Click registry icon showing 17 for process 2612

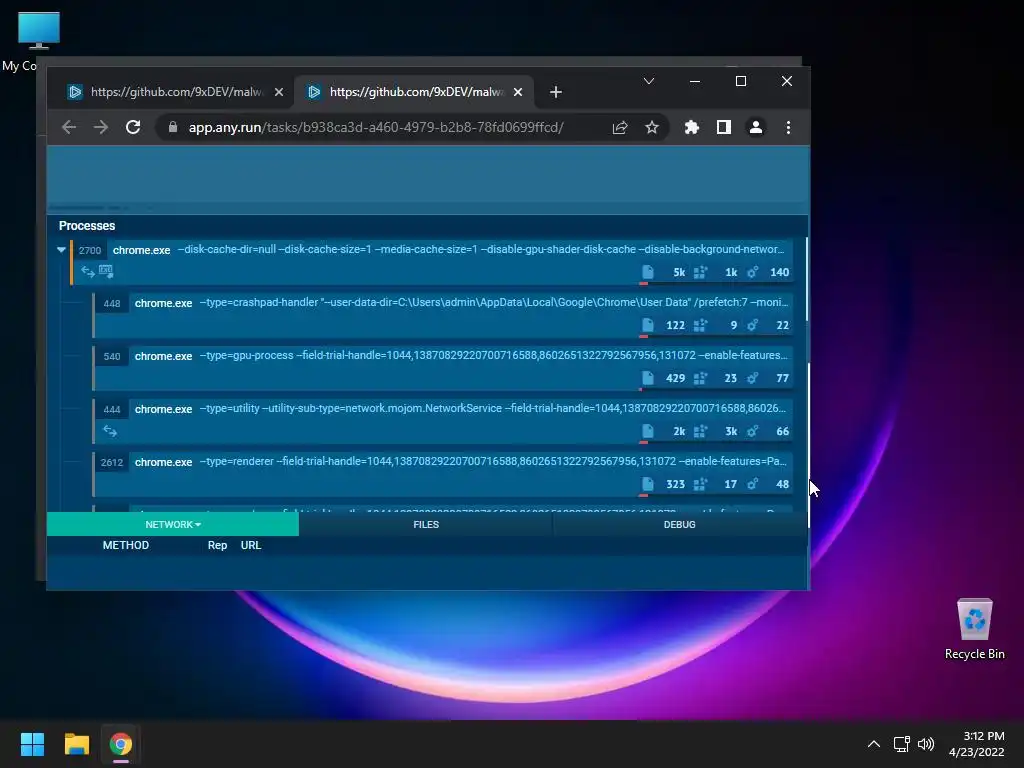click(700, 484)
